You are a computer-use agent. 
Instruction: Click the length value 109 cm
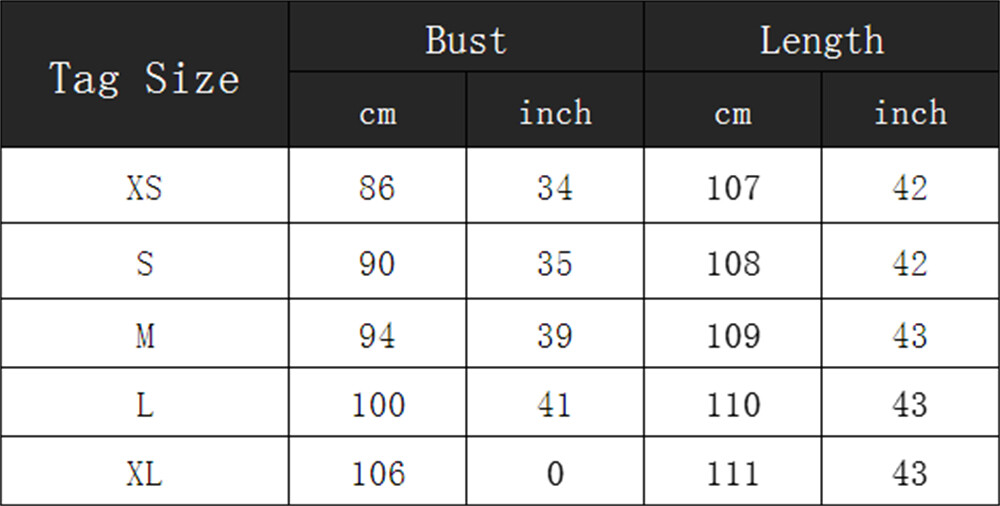point(733,335)
